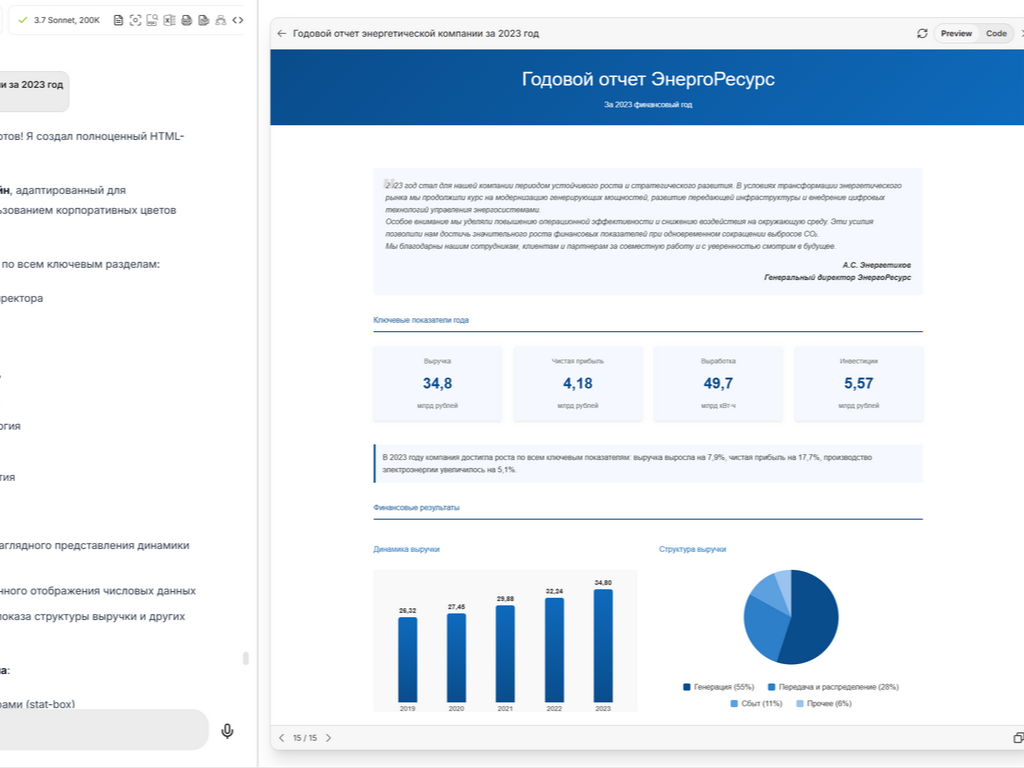The width and height of the screenshot is (1024, 768).
Task: Click the 2019 bar in revenue chart
Action: [408, 660]
